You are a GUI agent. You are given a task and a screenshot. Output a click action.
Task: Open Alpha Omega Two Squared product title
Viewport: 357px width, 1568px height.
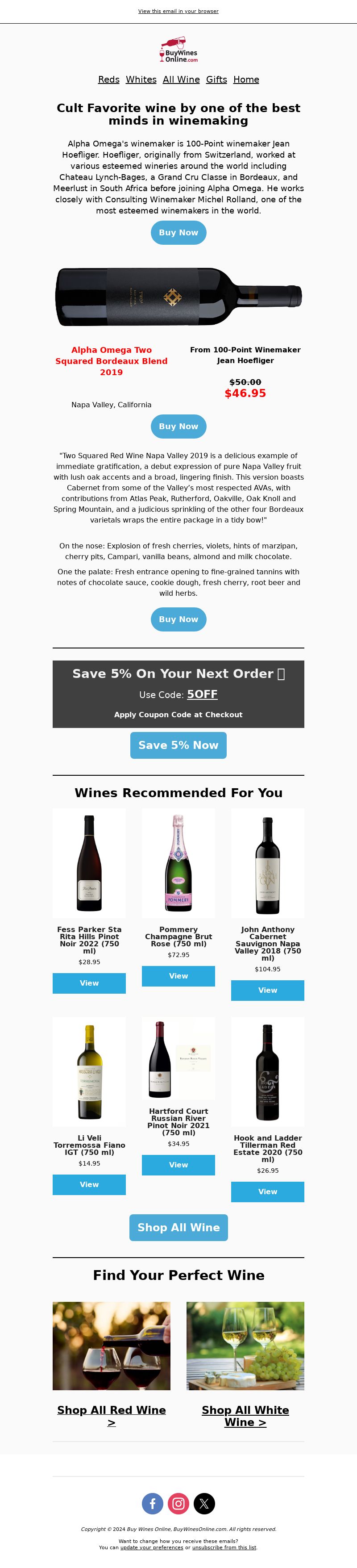click(111, 361)
